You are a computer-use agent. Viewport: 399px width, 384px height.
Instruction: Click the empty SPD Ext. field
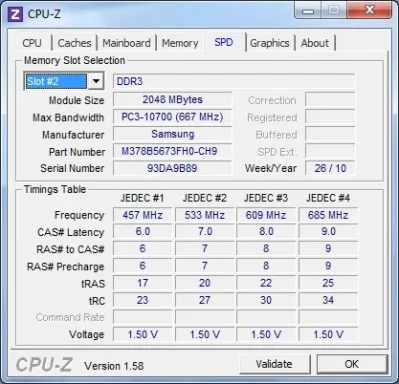tap(330, 151)
